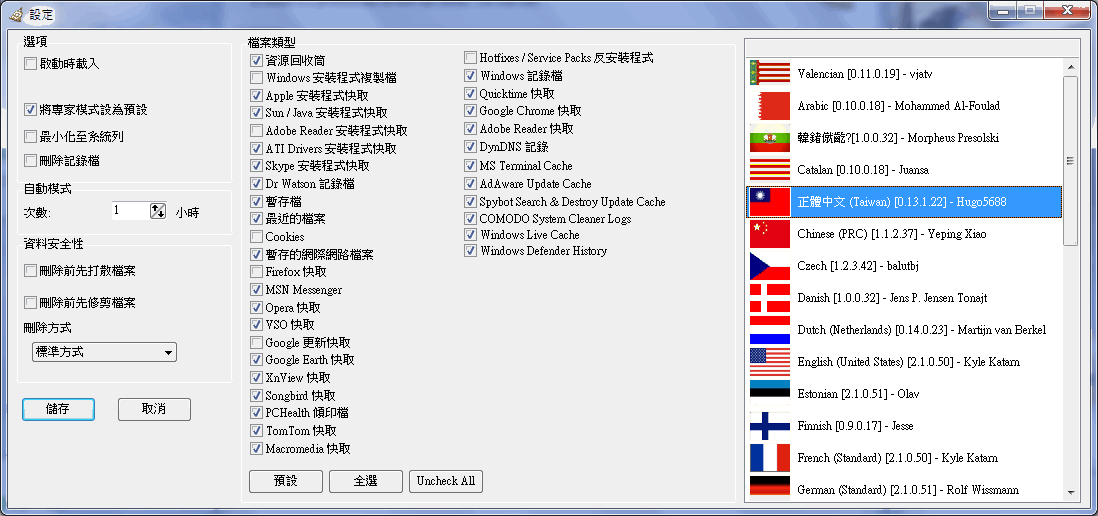Click the language list scrollbar thumb
The image size is (1098, 516).
click(x=1070, y=160)
